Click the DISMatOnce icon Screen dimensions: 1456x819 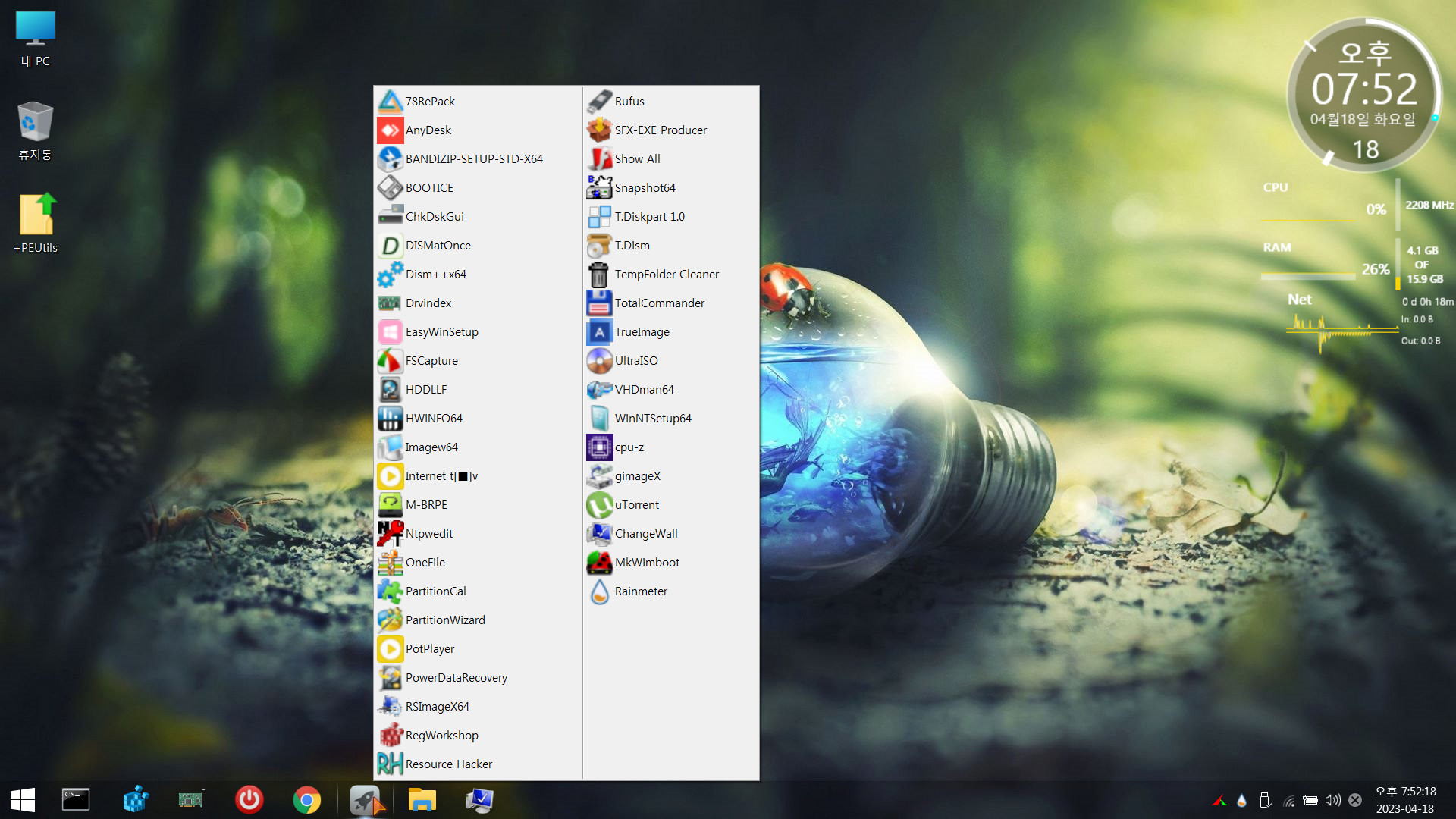click(390, 246)
